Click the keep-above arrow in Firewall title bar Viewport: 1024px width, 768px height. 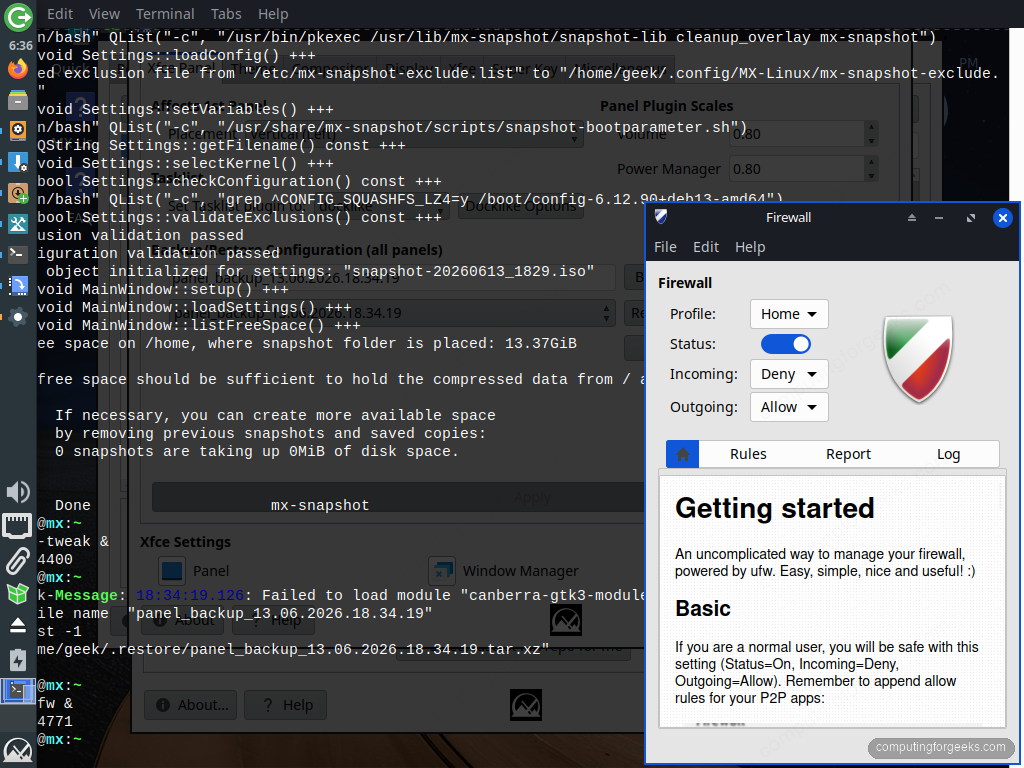[912, 218]
